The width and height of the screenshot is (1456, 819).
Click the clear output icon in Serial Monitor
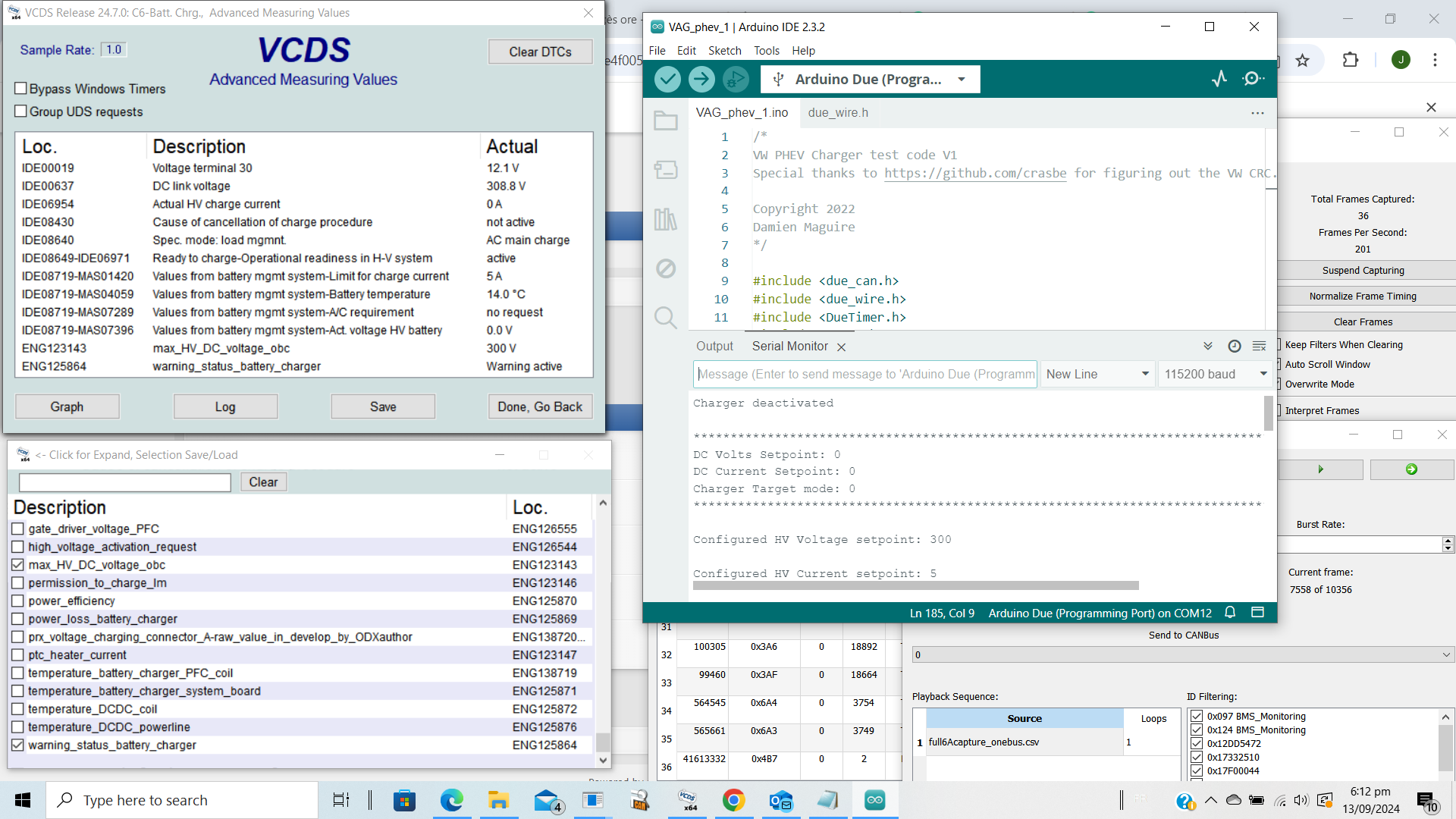(x=1260, y=347)
